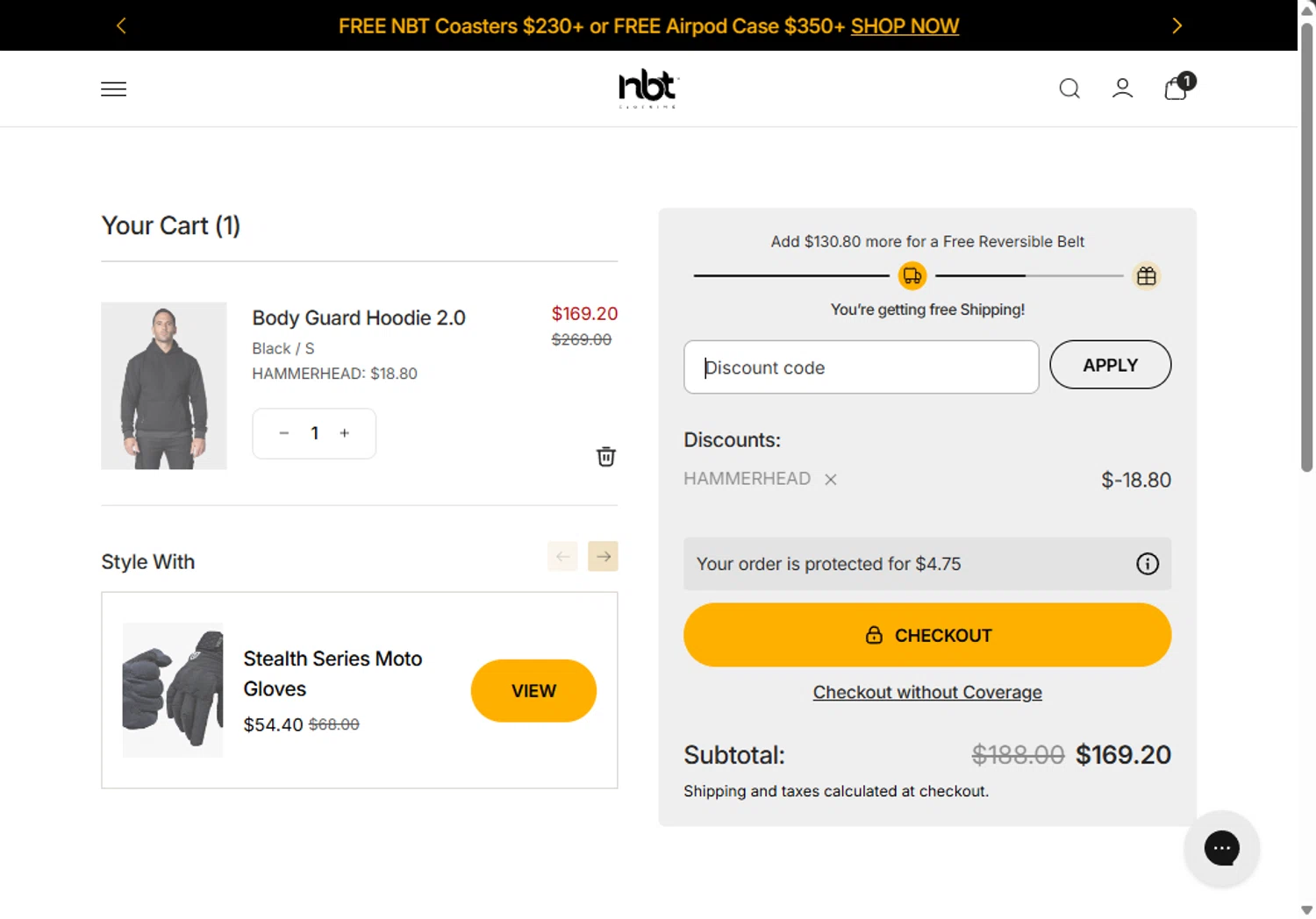This screenshot has width=1316, height=919.
Task: Click SHOP NOW link in banner
Action: click(x=905, y=26)
